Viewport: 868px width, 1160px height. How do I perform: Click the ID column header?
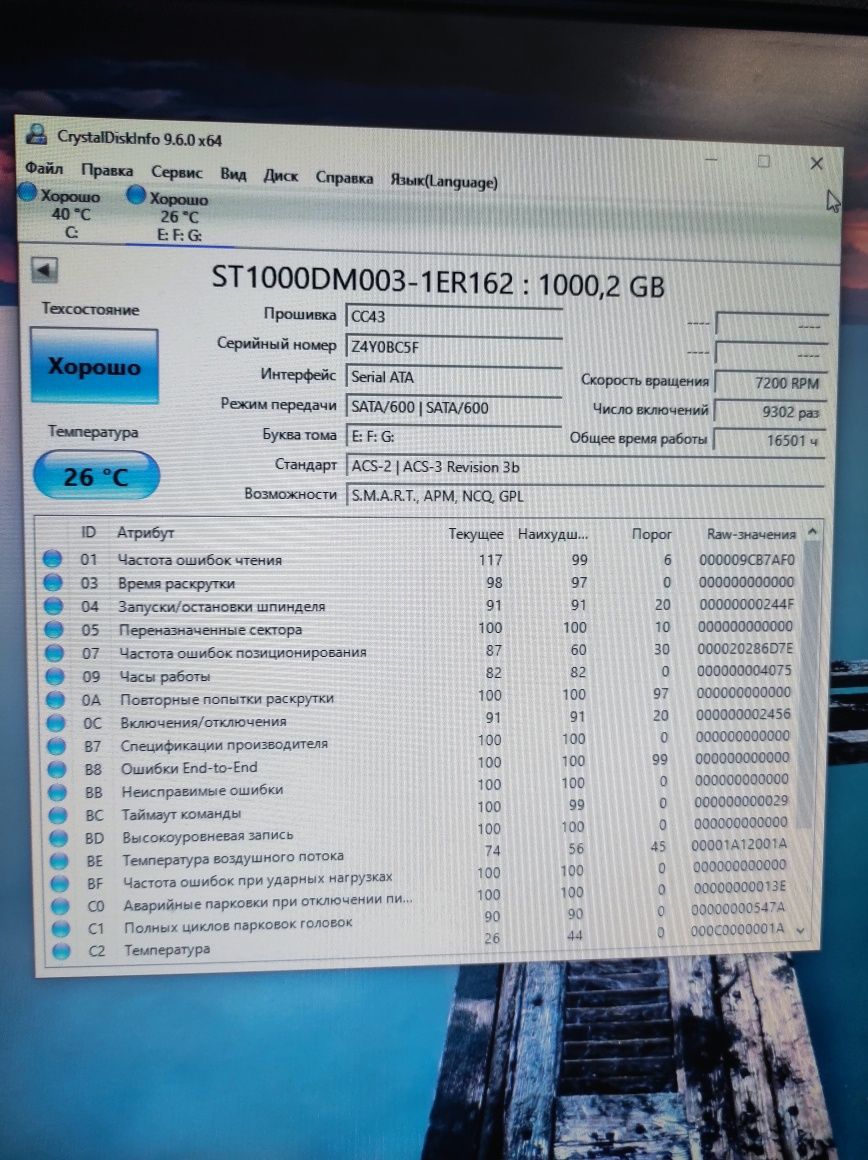pos(88,532)
